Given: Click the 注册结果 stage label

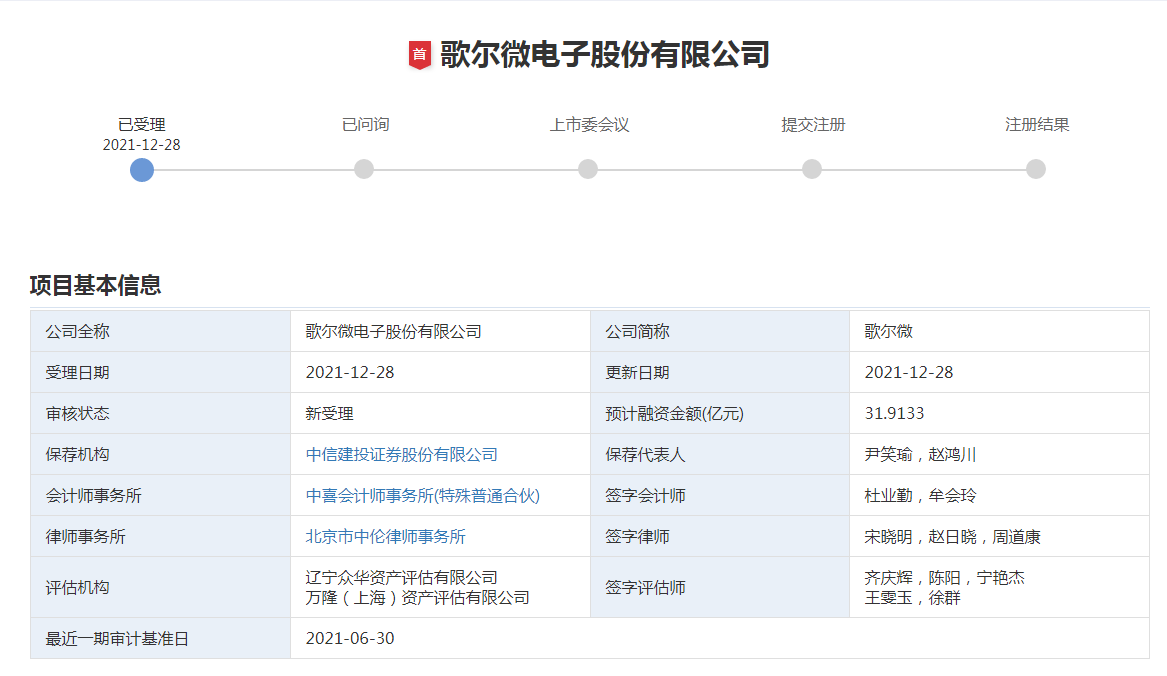Looking at the screenshot, I should [1037, 125].
